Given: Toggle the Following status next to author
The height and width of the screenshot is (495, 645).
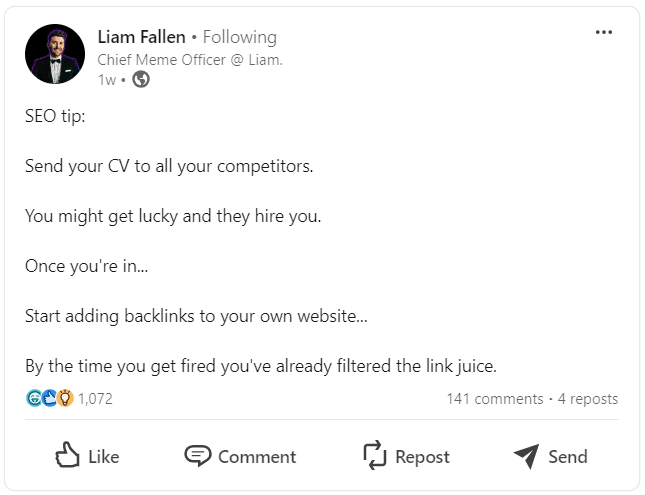Looking at the screenshot, I should [x=239, y=37].
